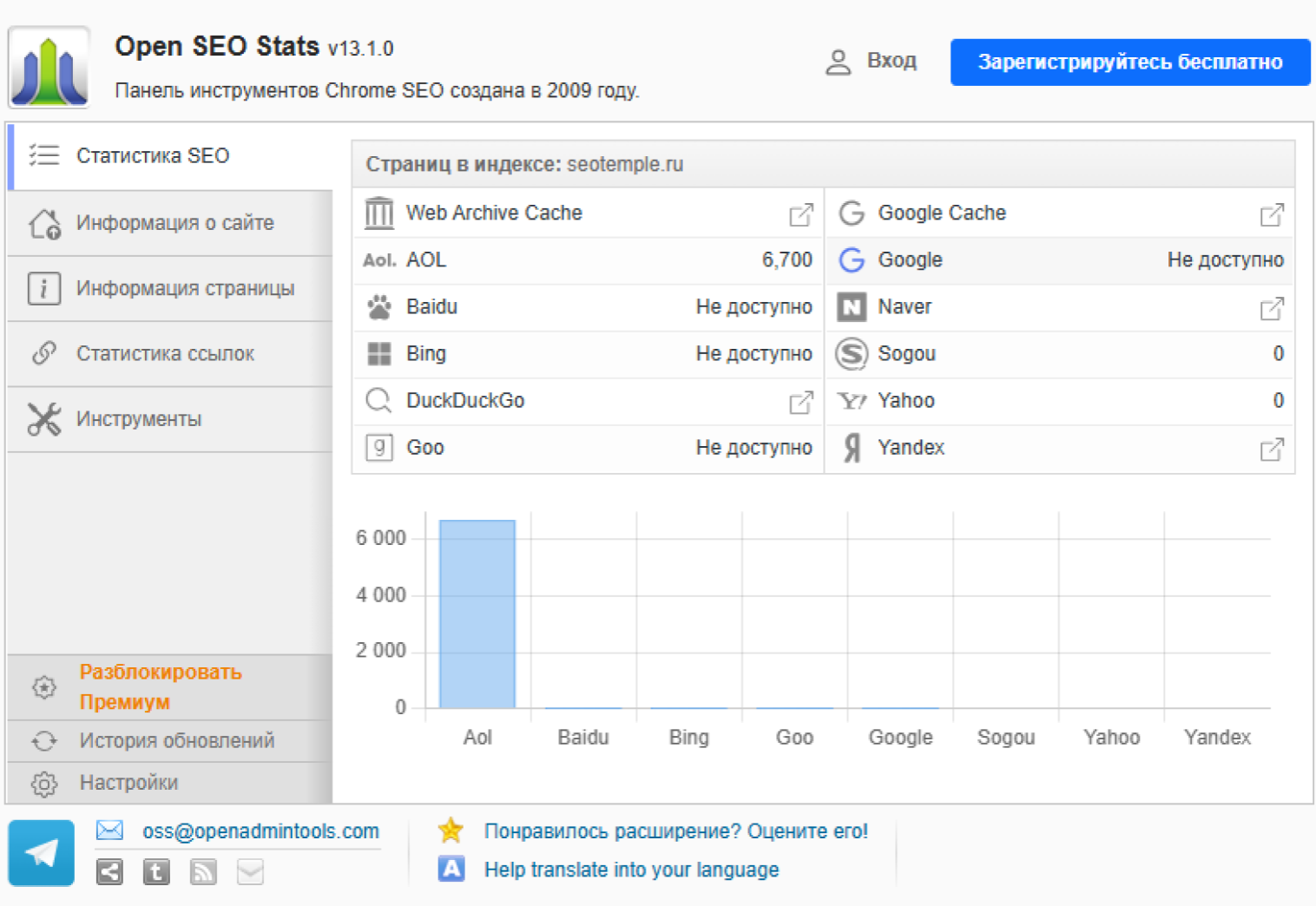Click the premium badge gear icon

44,687
